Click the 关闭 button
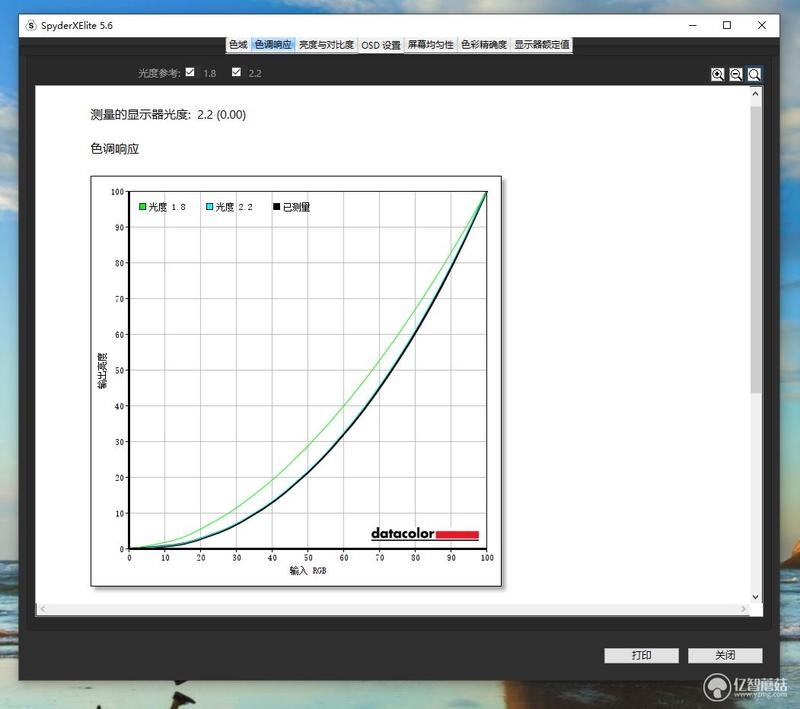Image resolution: width=800 pixels, height=709 pixels. pos(725,655)
